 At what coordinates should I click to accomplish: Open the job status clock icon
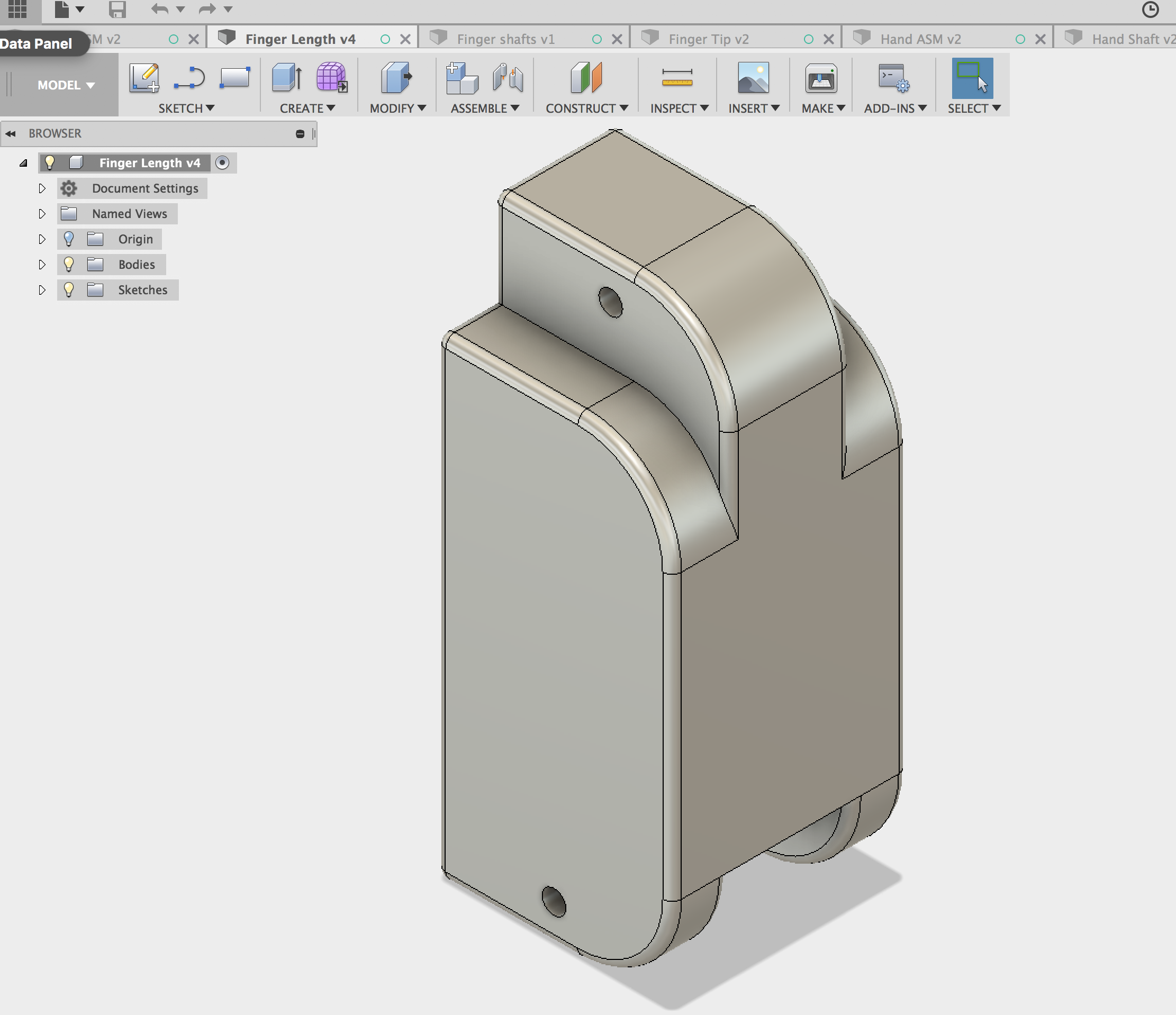pos(1150,9)
